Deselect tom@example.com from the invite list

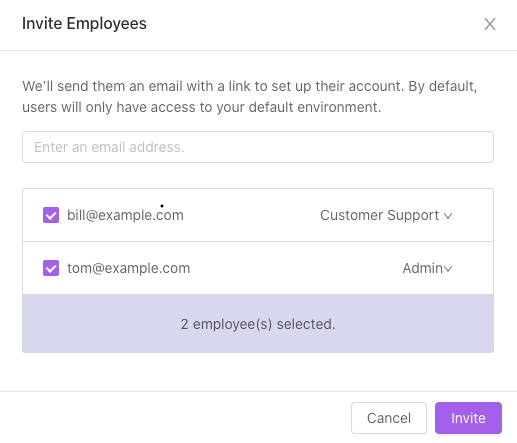click(51, 268)
